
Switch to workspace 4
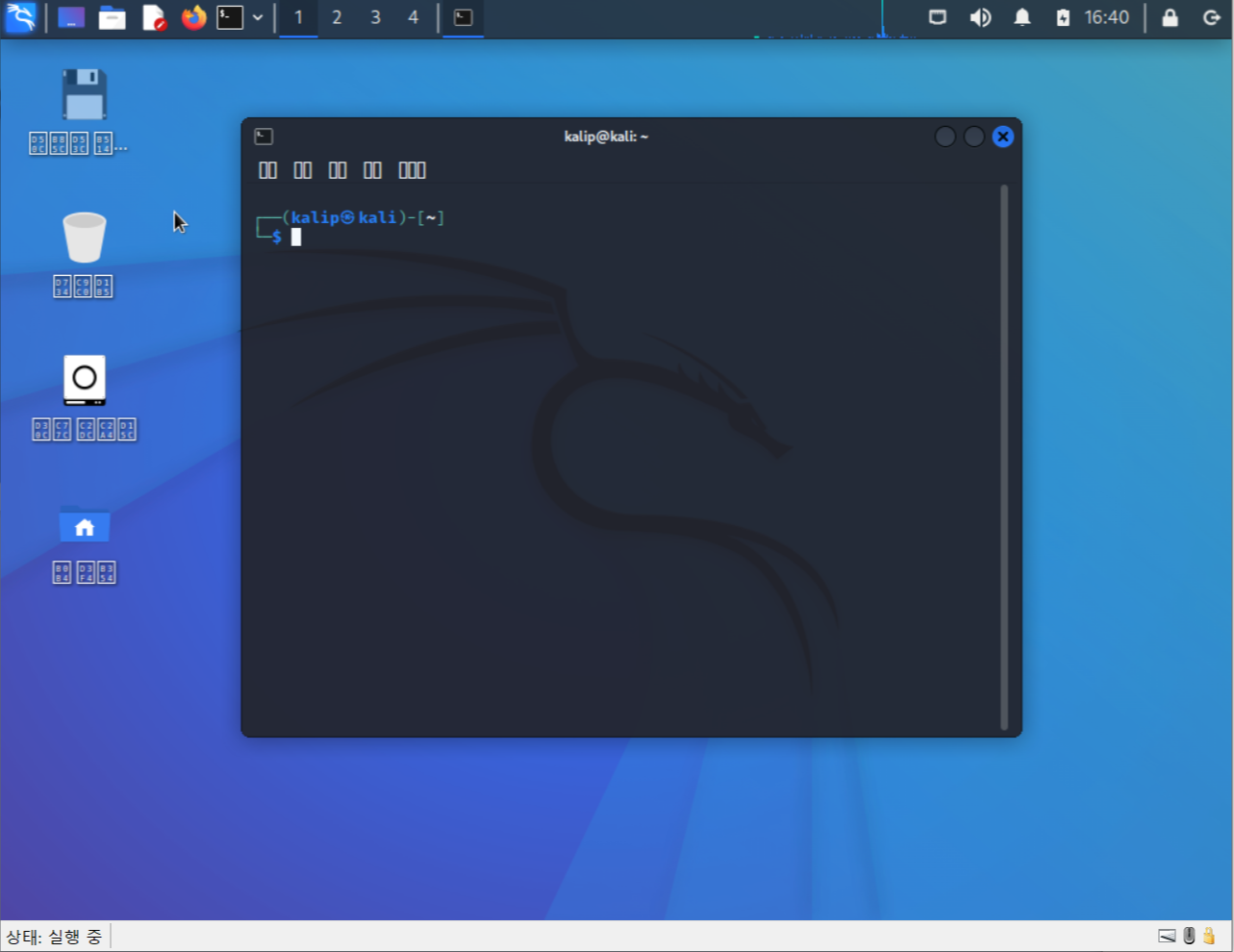point(414,17)
